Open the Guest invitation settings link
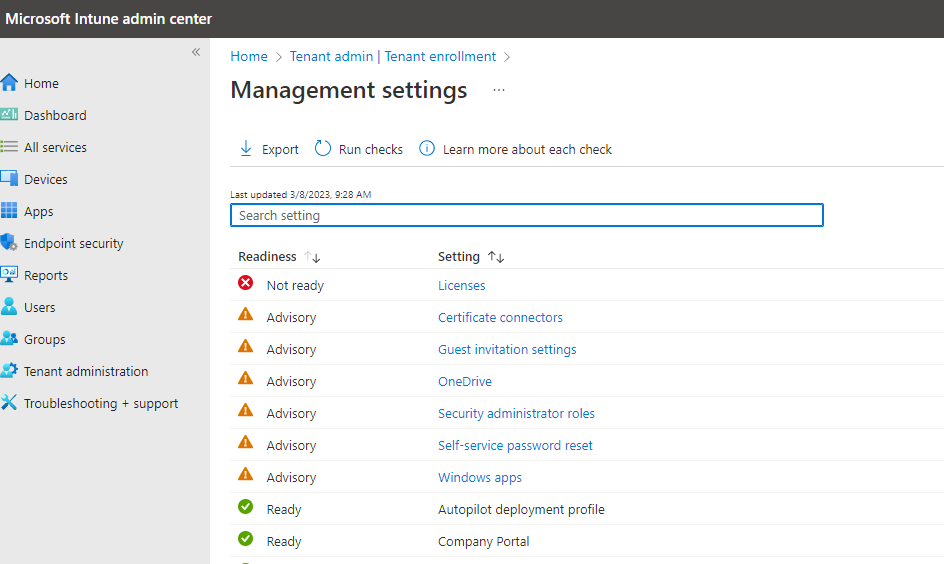This screenshot has height=564, width=944. point(507,350)
